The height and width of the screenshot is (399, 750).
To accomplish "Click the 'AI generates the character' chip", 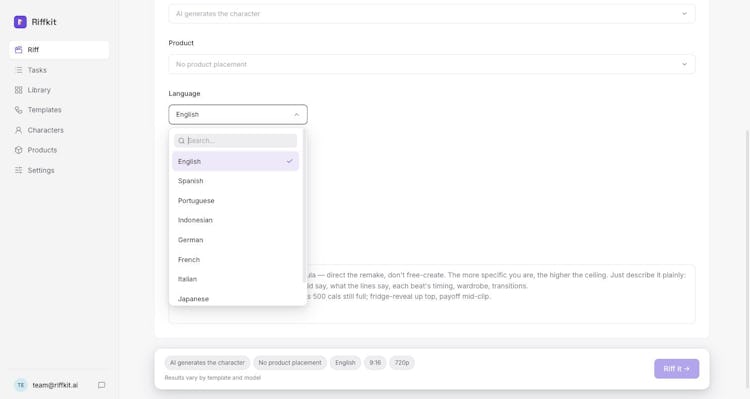I will coord(207,363).
